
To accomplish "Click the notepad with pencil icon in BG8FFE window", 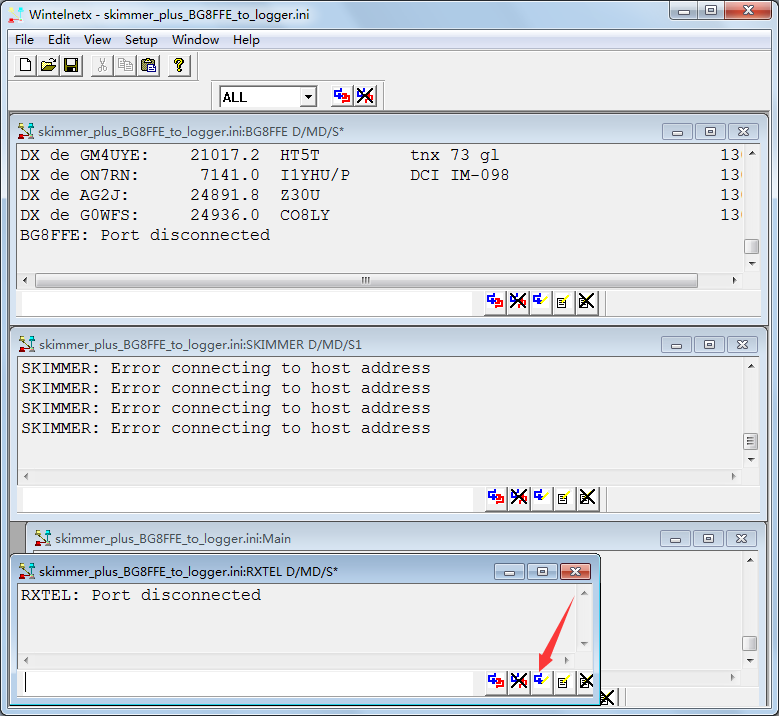I will 563,302.
